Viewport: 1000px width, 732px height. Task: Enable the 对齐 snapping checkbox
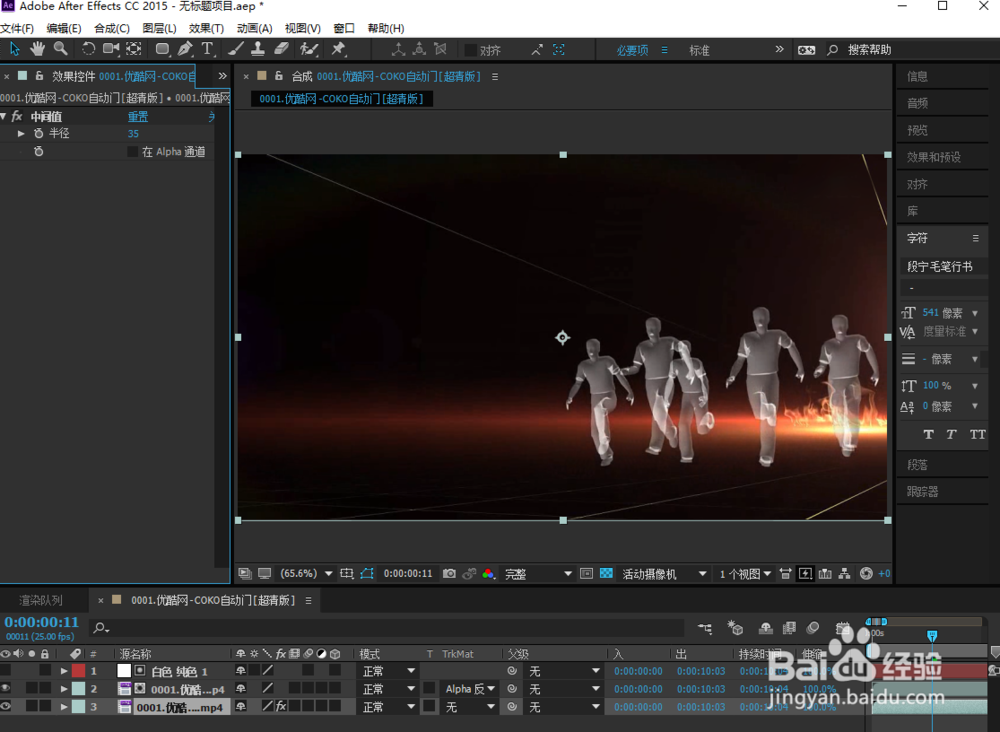click(471, 50)
